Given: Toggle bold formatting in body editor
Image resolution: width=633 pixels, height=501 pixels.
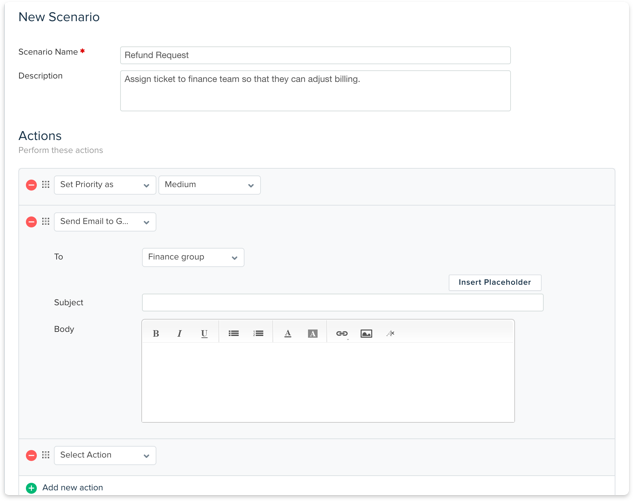Looking at the screenshot, I should point(156,333).
